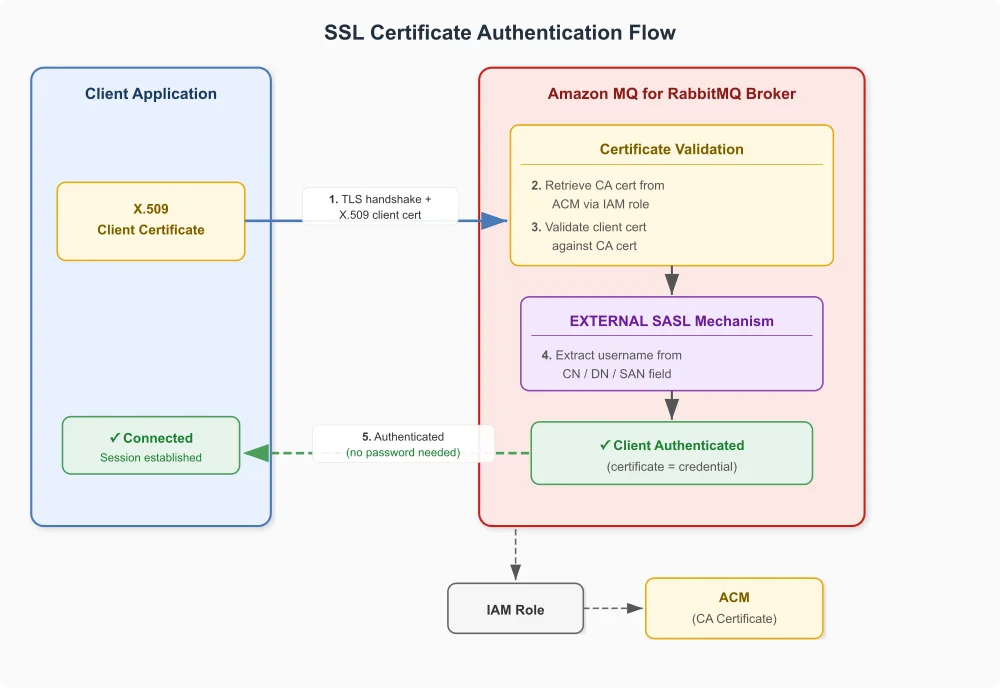1001x688 pixels.
Task: Click the 'Extract username from CN / DN / SAN field' step
Action: click(x=612, y=364)
